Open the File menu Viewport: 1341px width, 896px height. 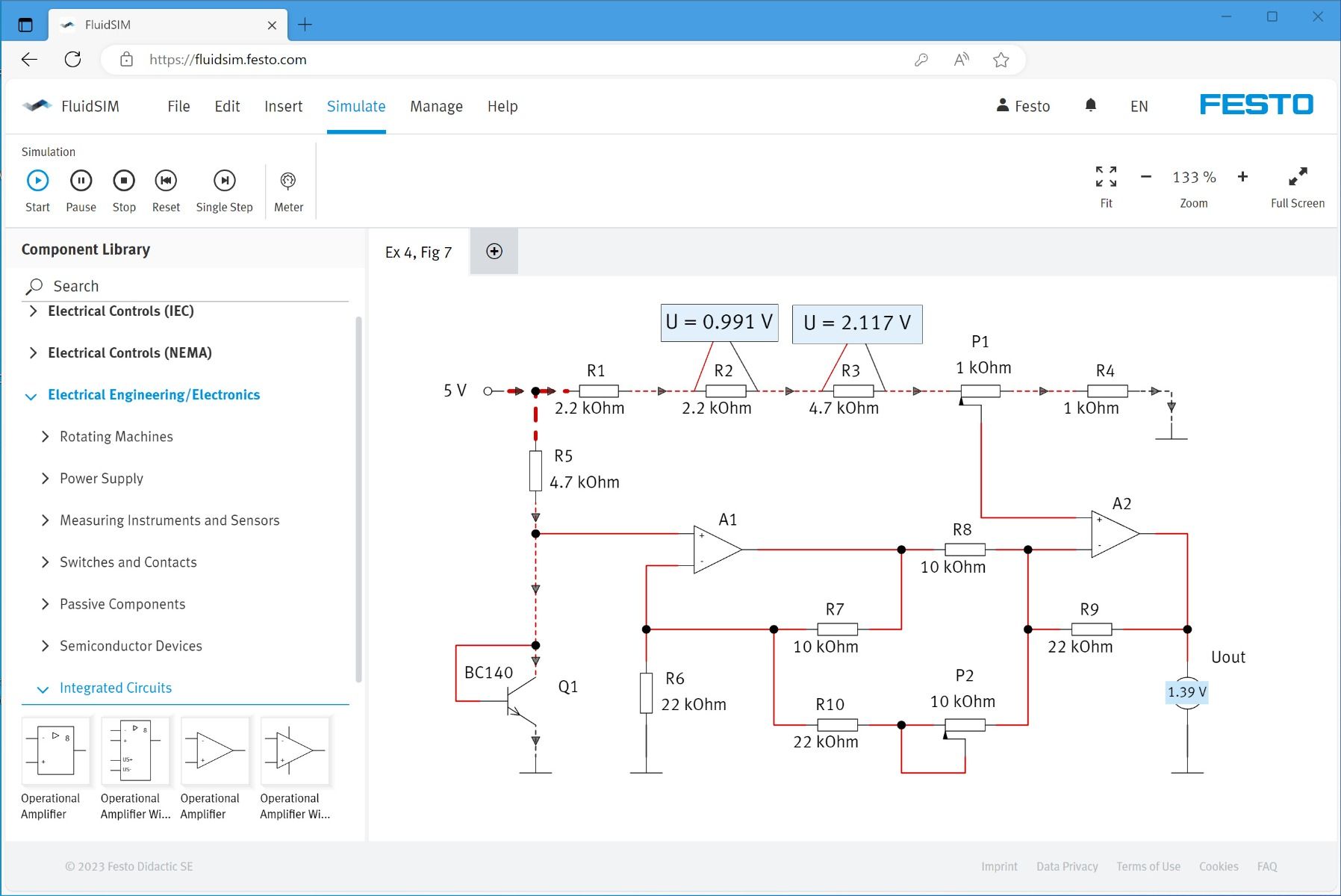pyautogui.click(x=178, y=106)
